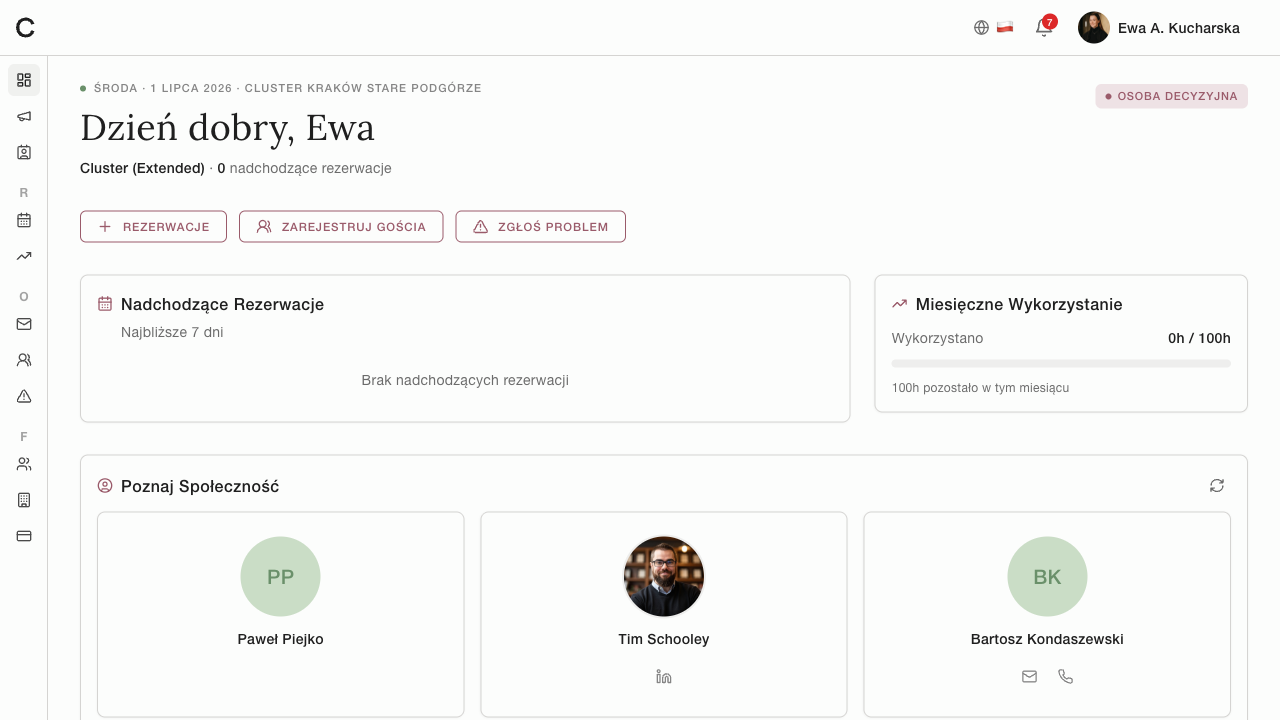Email Bartosz Kondaszewski via envelope icon
Viewport: 1280px width, 720px height.
tap(1030, 677)
